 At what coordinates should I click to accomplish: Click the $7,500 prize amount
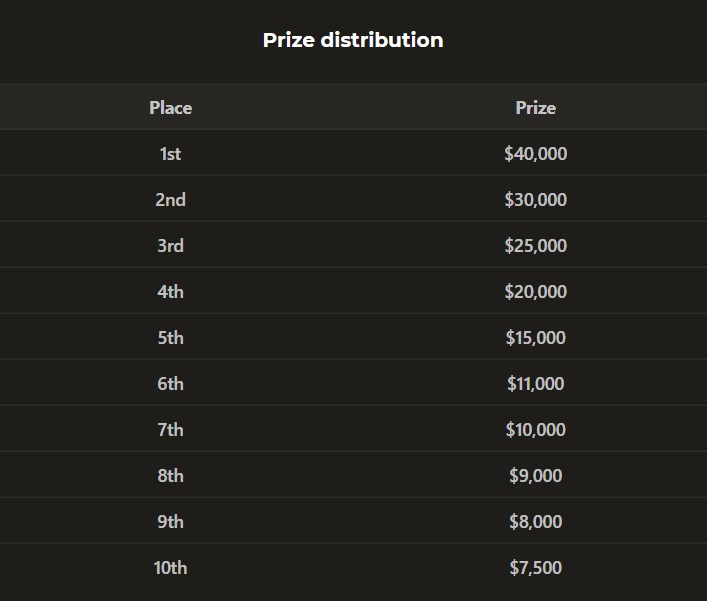pyautogui.click(x=535, y=568)
